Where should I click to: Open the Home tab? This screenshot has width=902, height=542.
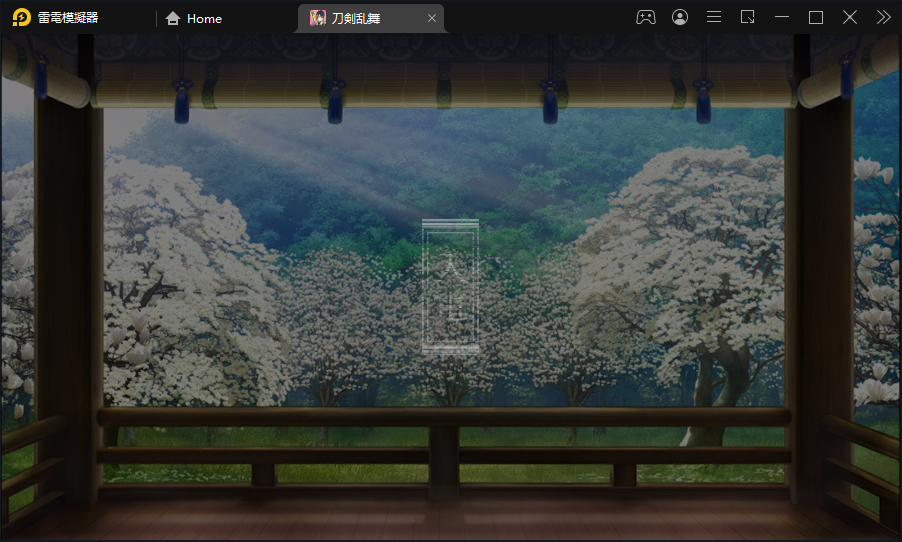point(193,18)
